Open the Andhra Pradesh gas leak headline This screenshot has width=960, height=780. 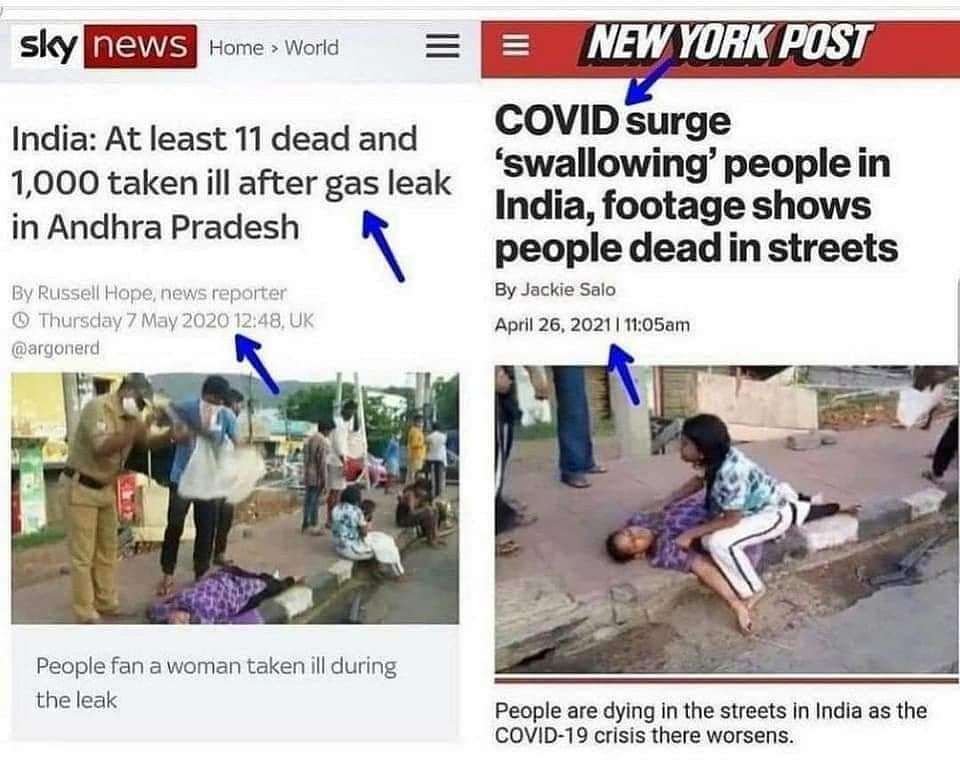231,183
